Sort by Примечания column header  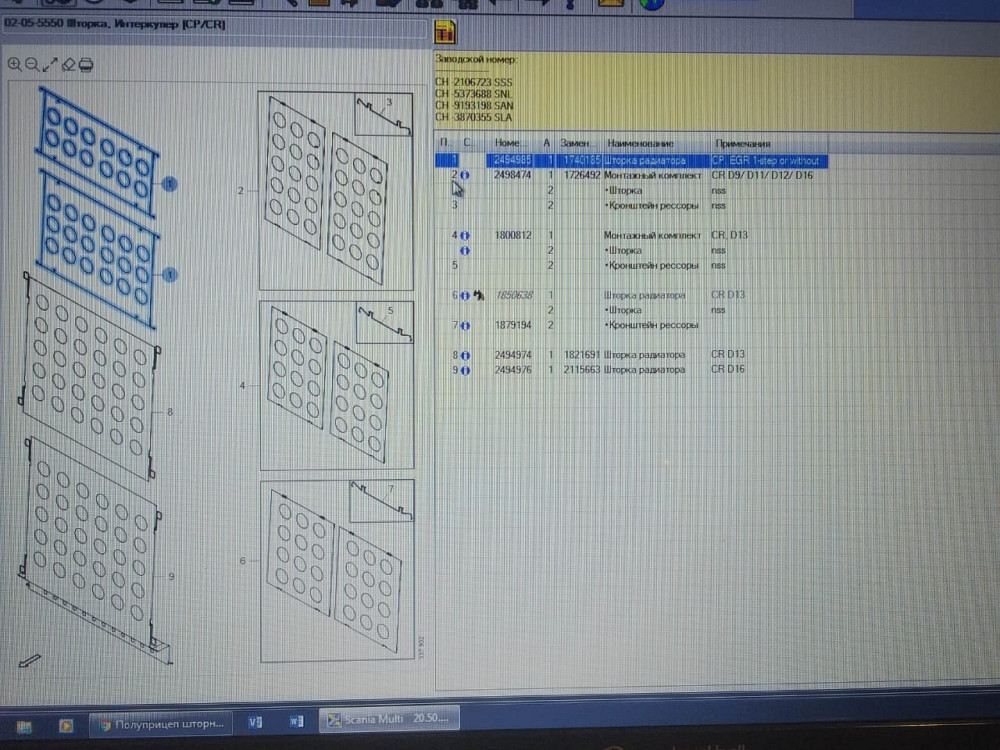[742, 144]
